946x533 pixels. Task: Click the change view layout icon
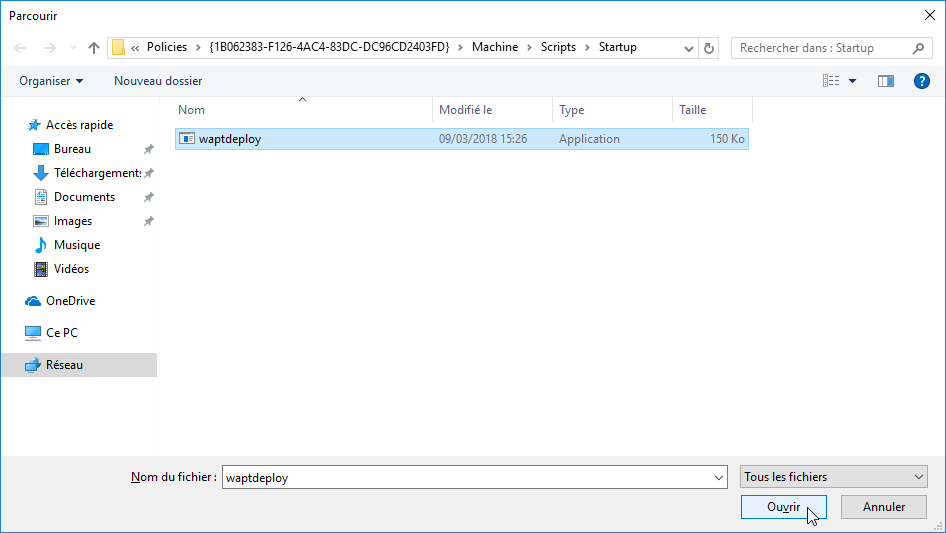[x=831, y=81]
